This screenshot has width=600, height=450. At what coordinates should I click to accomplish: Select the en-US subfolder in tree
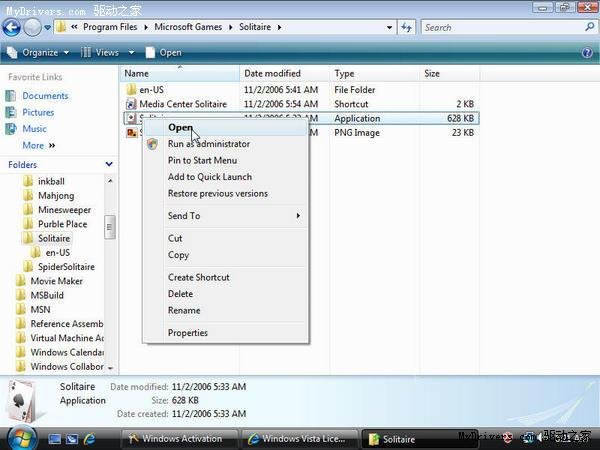tap(51, 253)
